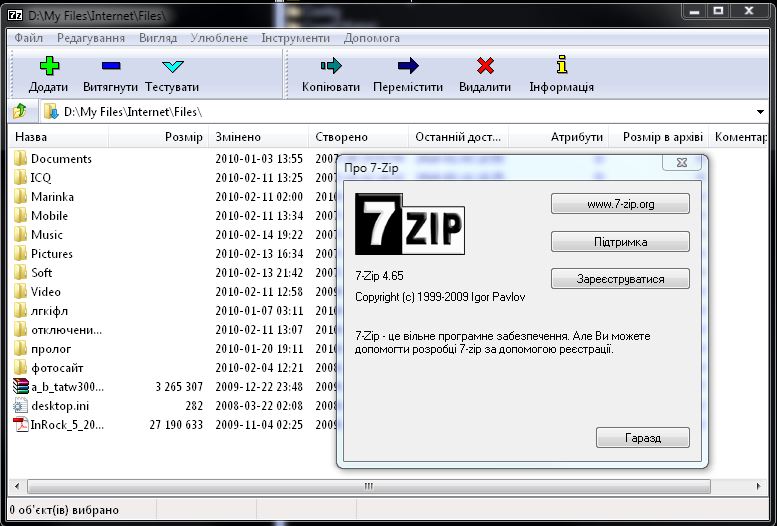Screen dimensions: 777x526
Task: Click the Mobile folder icon
Action: click(20, 216)
